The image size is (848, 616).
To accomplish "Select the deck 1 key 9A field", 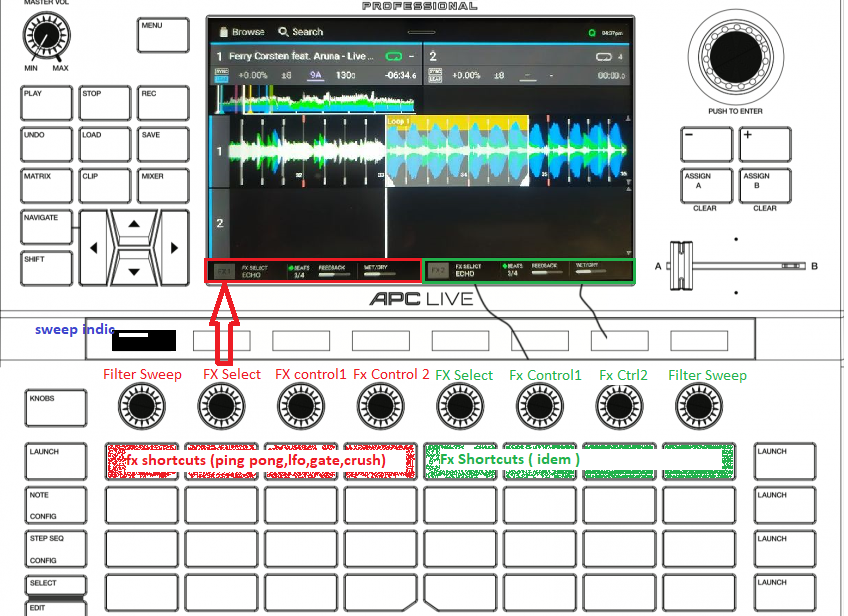I will click(x=316, y=75).
